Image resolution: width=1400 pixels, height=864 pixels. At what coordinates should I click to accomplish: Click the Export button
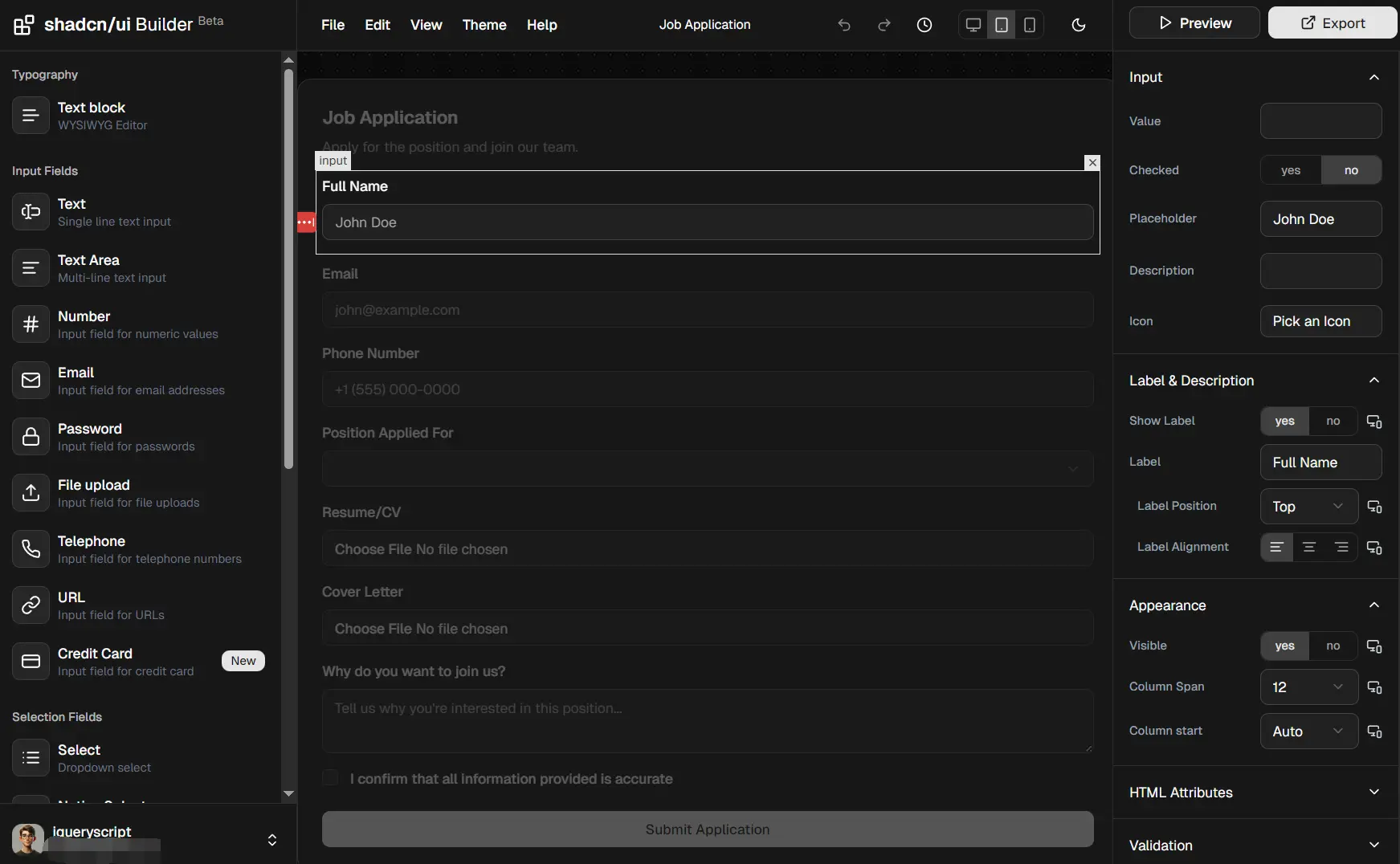point(1332,22)
